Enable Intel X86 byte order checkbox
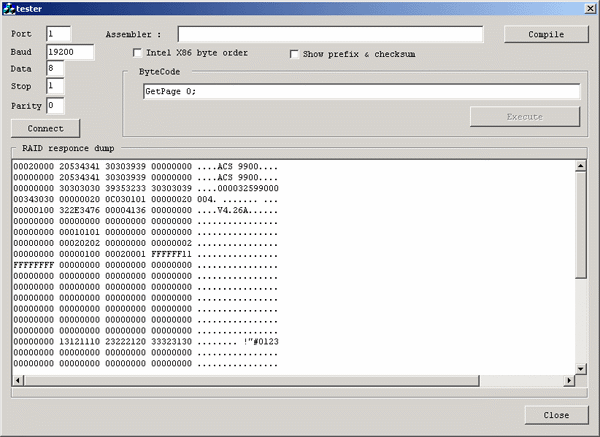This screenshot has height=437, width=600. click(137, 53)
